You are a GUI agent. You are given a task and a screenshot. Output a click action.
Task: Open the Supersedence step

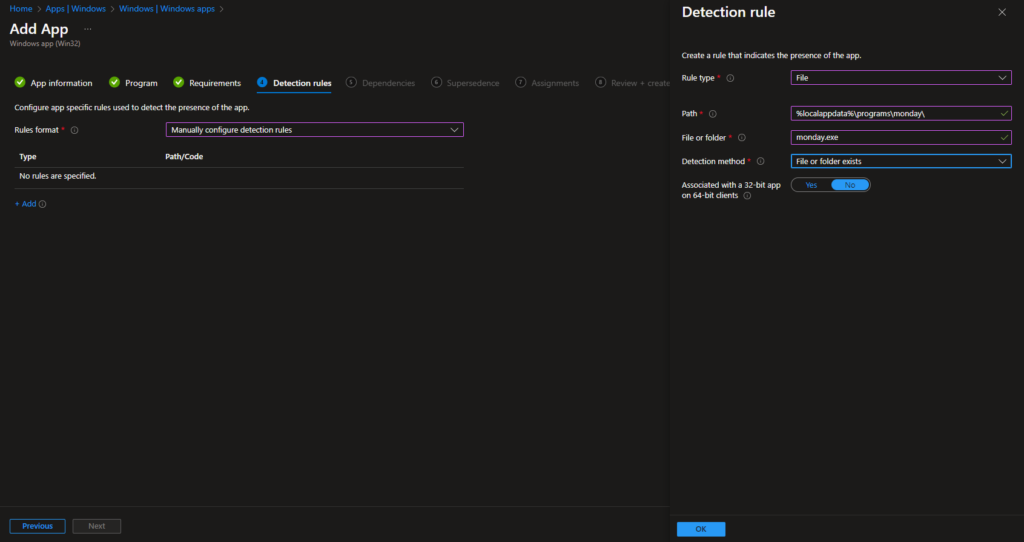tap(473, 83)
